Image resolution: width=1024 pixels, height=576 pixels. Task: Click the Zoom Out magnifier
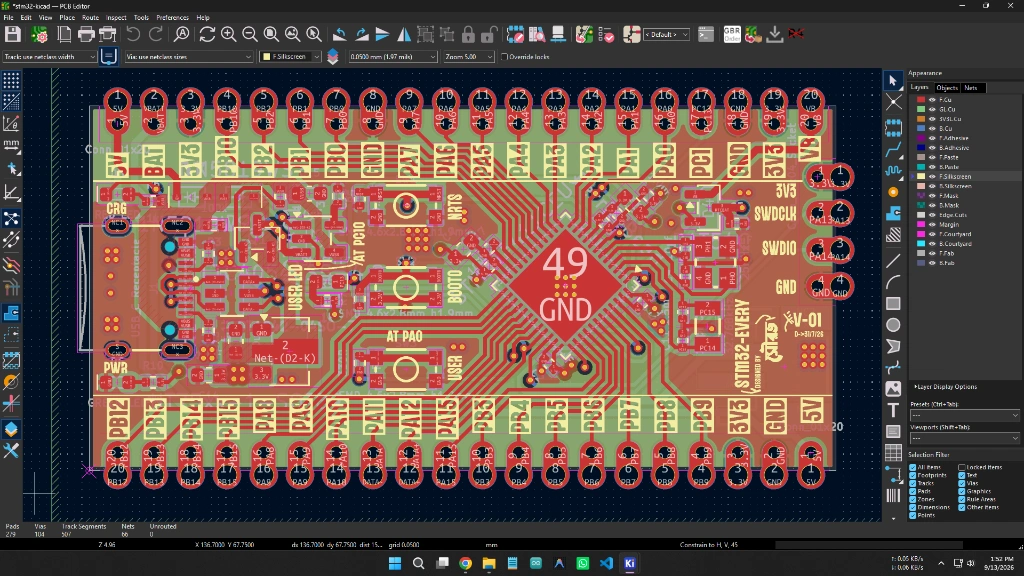pos(250,34)
